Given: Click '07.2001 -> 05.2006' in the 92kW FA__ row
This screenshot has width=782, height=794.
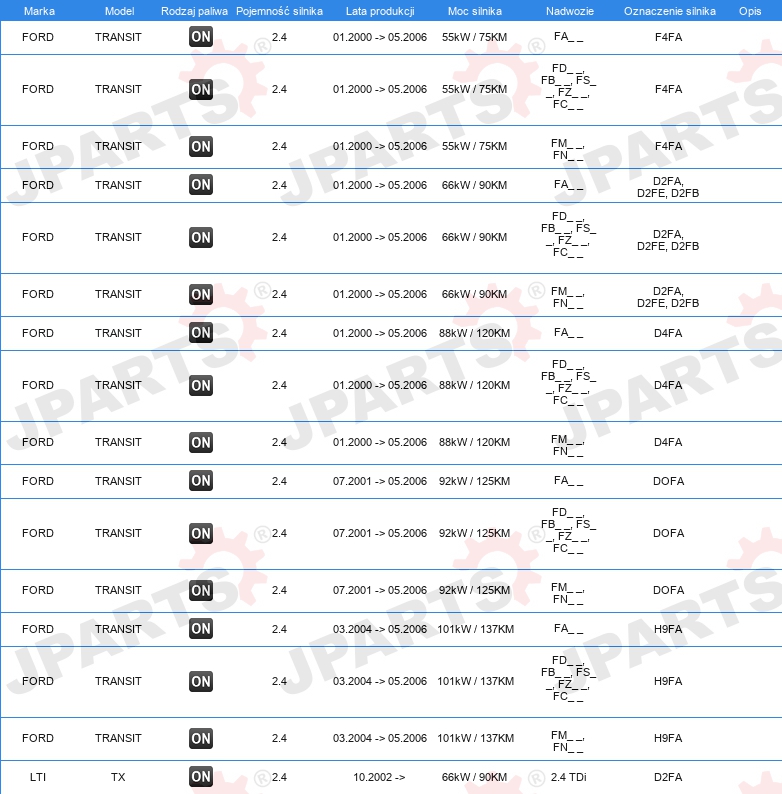Looking at the screenshot, I should [380, 481].
